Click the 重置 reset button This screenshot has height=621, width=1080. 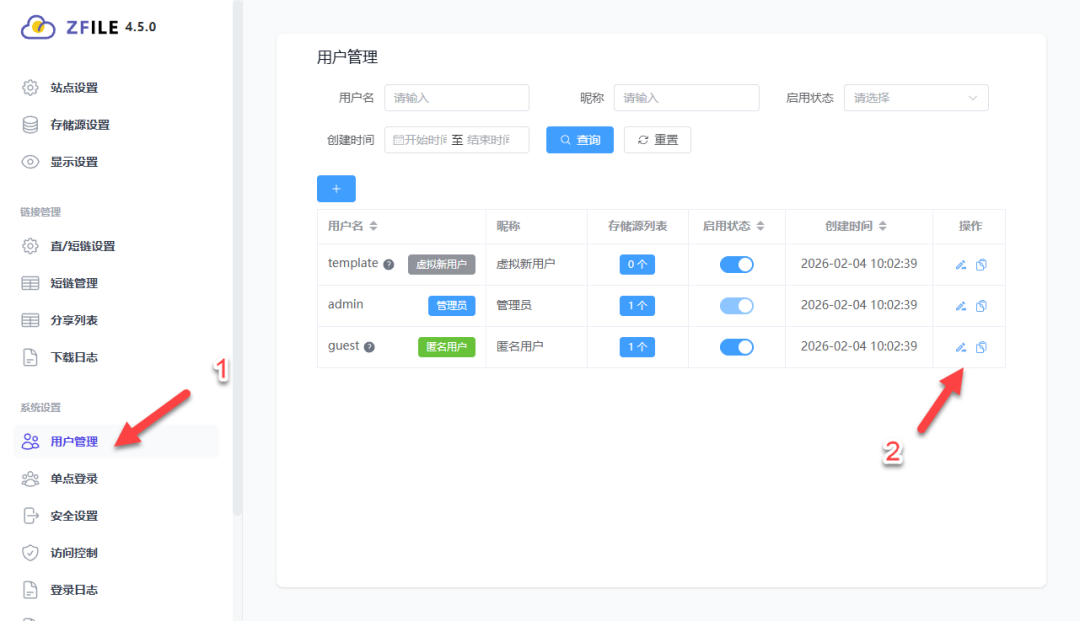(x=657, y=140)
